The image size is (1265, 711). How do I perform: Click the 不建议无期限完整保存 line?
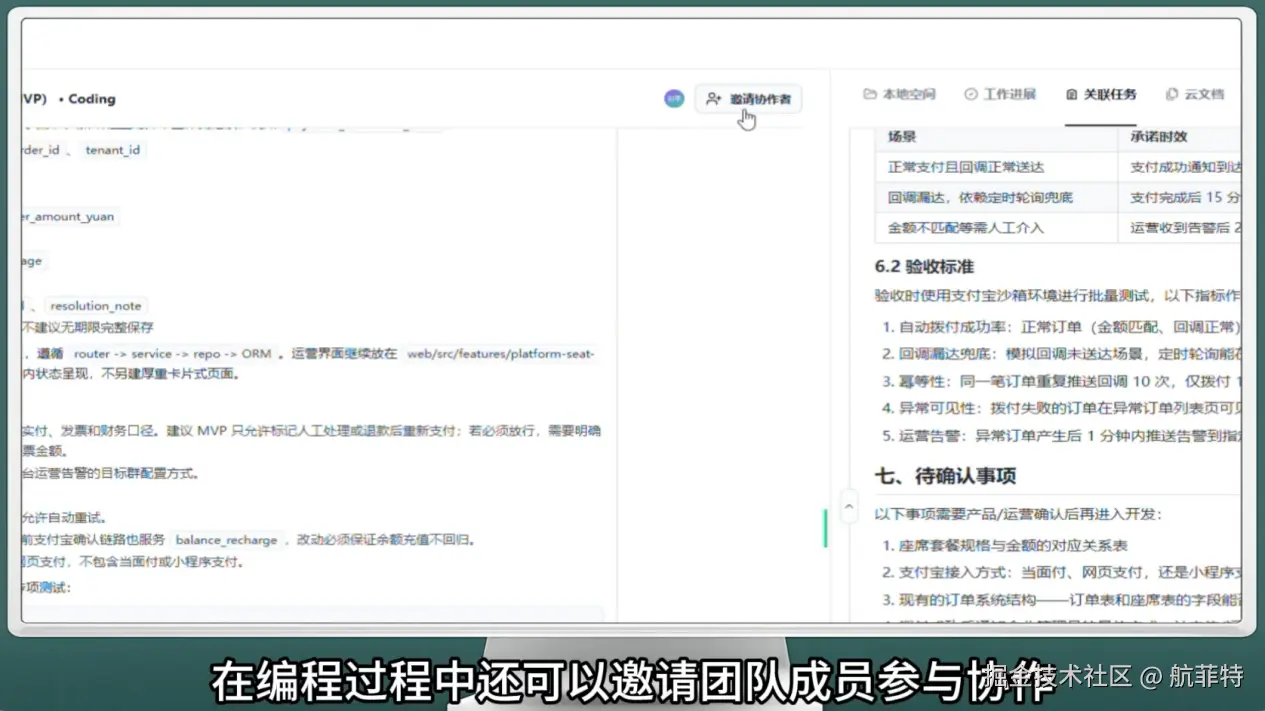point(88,327)
